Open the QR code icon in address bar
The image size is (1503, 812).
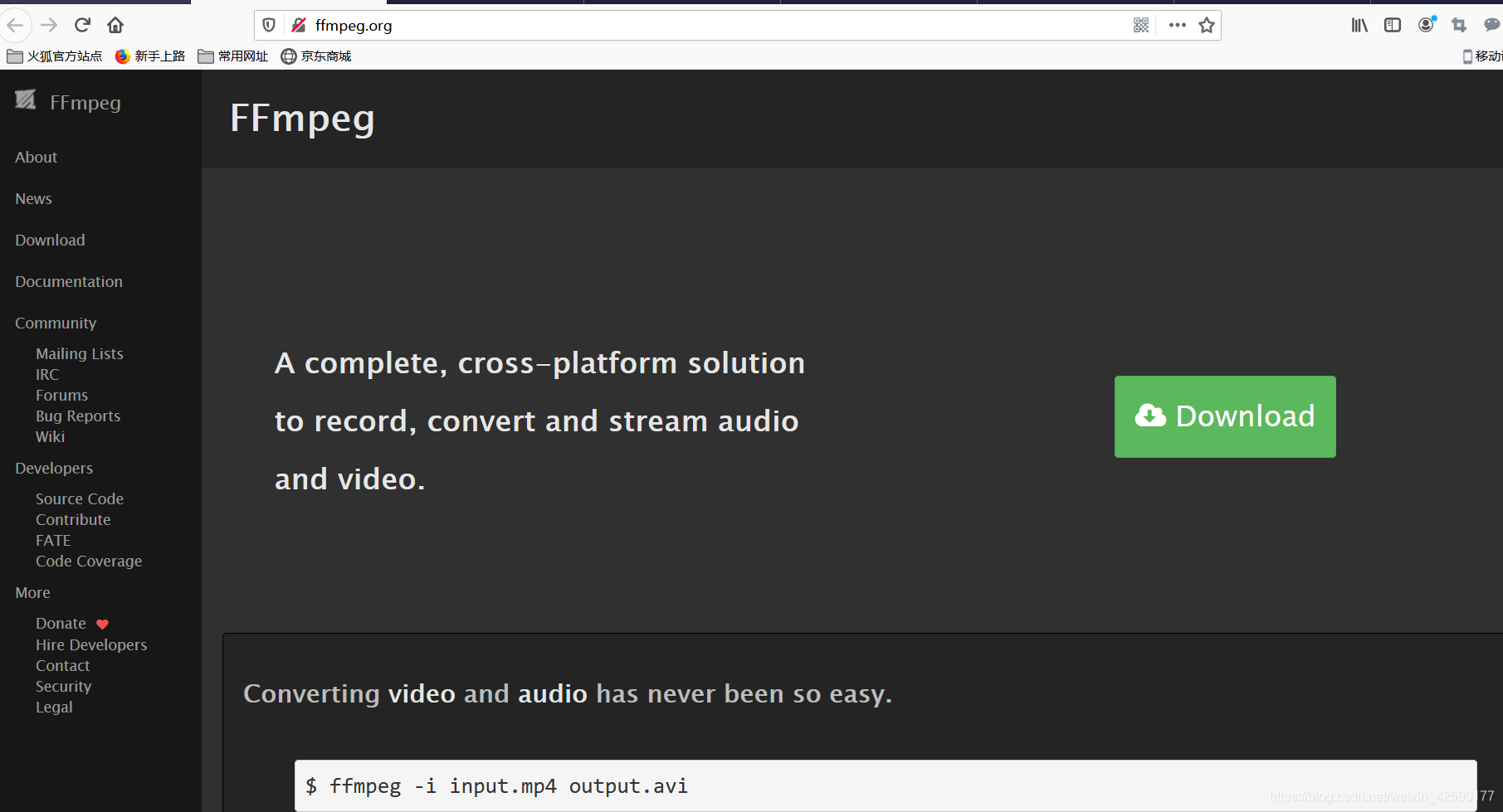pos(1141,26)
